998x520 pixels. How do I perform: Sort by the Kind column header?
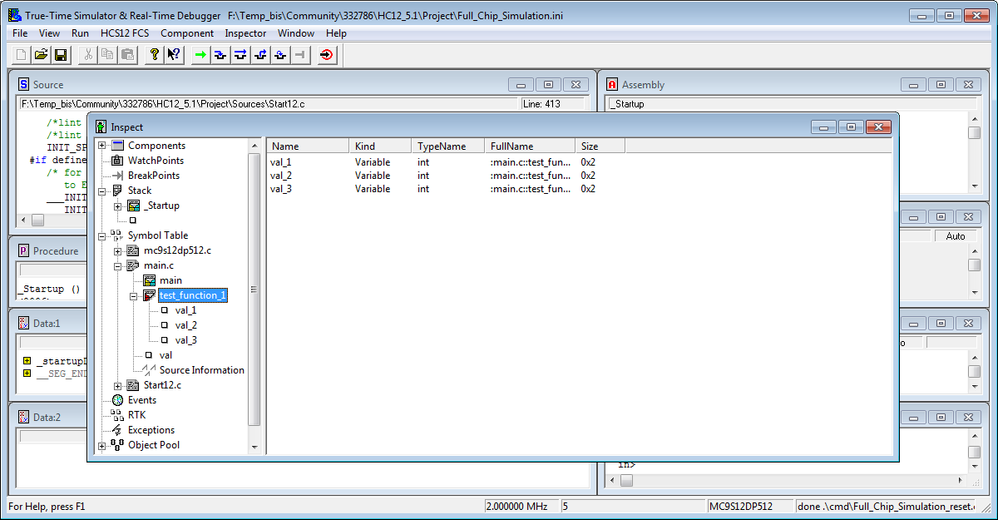(x=380, y=146)
